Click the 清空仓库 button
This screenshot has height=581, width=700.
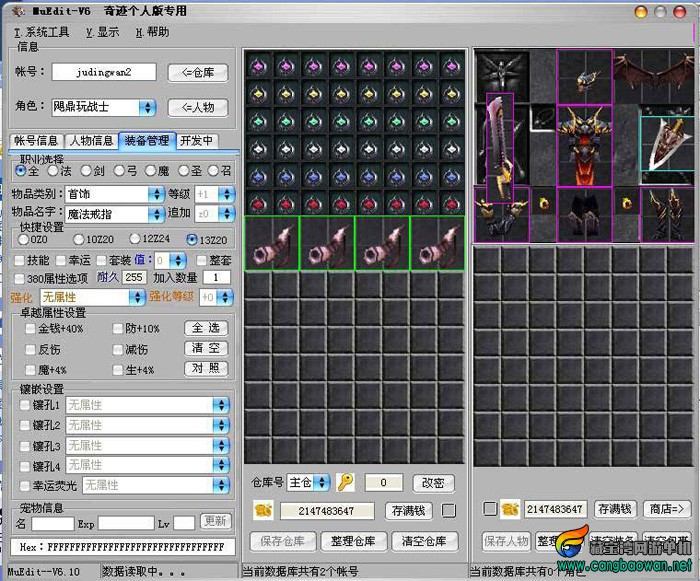[x=424, y=541]
